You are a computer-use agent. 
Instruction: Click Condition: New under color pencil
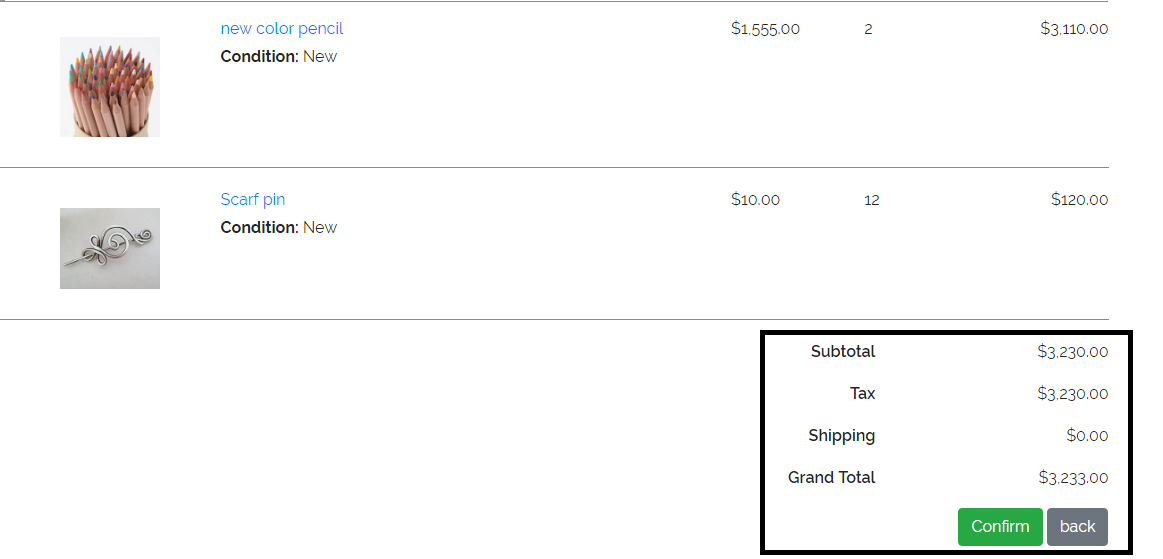pos(279,56)
